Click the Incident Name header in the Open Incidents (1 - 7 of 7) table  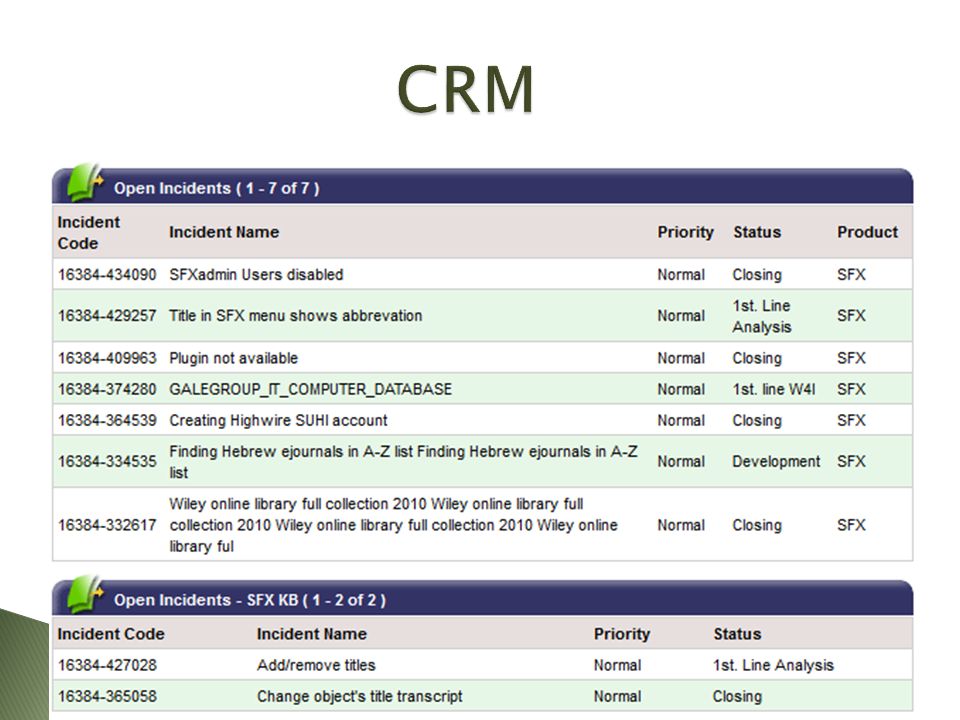click(224, 233)
